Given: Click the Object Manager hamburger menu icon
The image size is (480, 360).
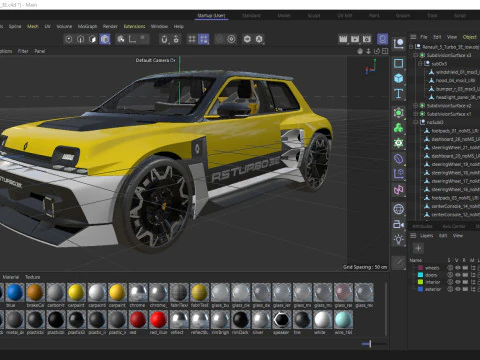Looking at the screenshot, I should [413, 37].
